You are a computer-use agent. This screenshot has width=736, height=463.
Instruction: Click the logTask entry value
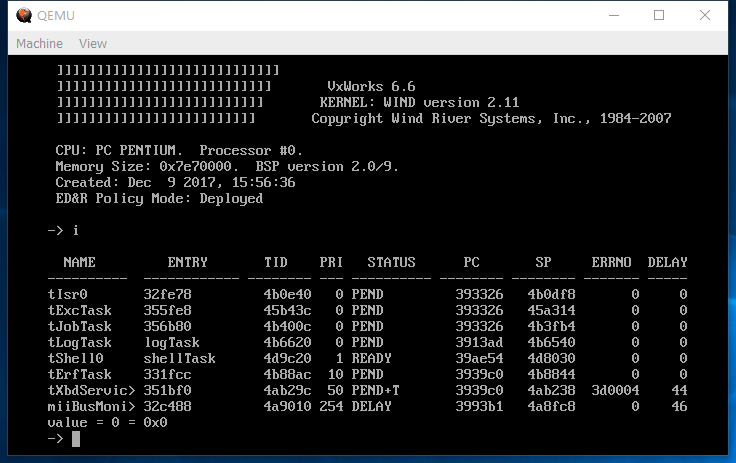pyautogui.click(x=171, y=343)
